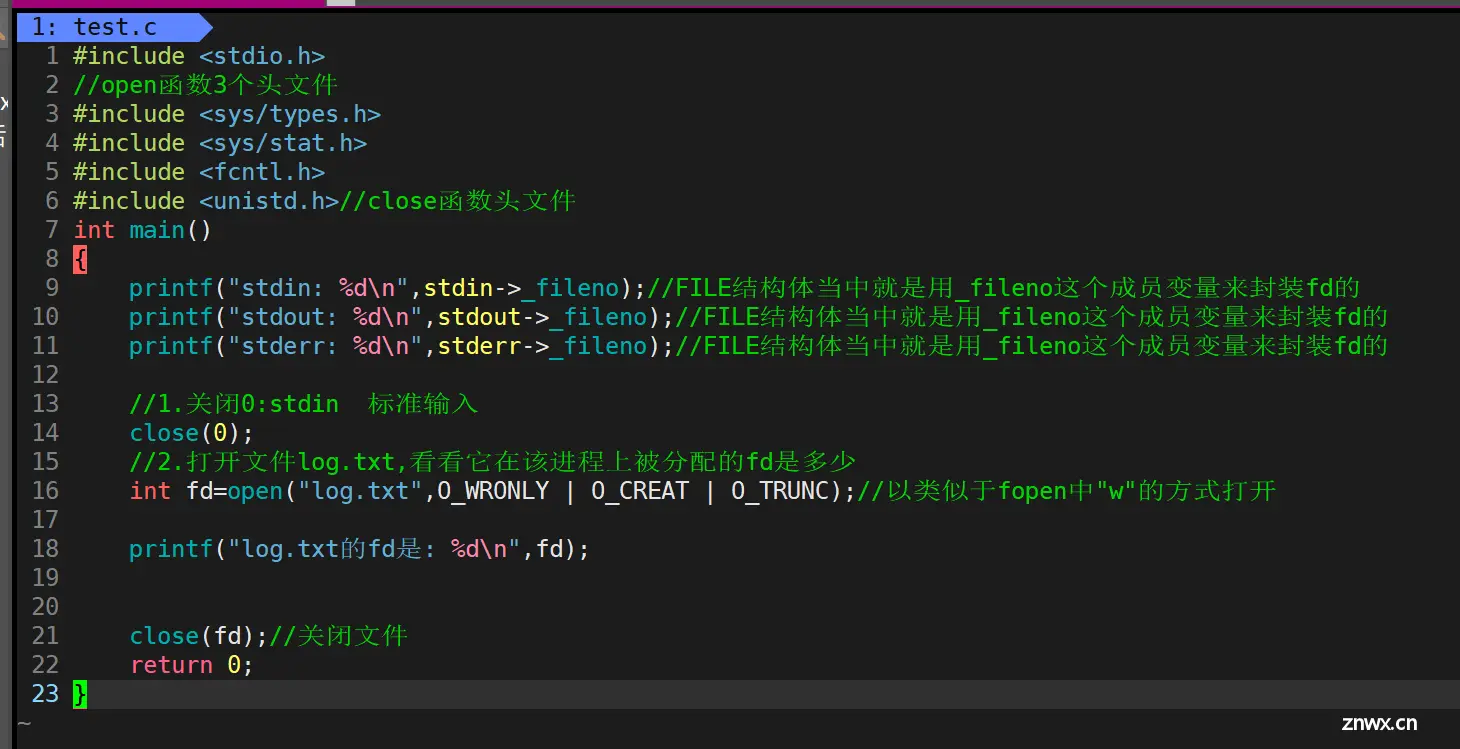This screenshot has width=1460, height=749.
Task: Click the int main() declaration
Action: (x=143, y=230)
